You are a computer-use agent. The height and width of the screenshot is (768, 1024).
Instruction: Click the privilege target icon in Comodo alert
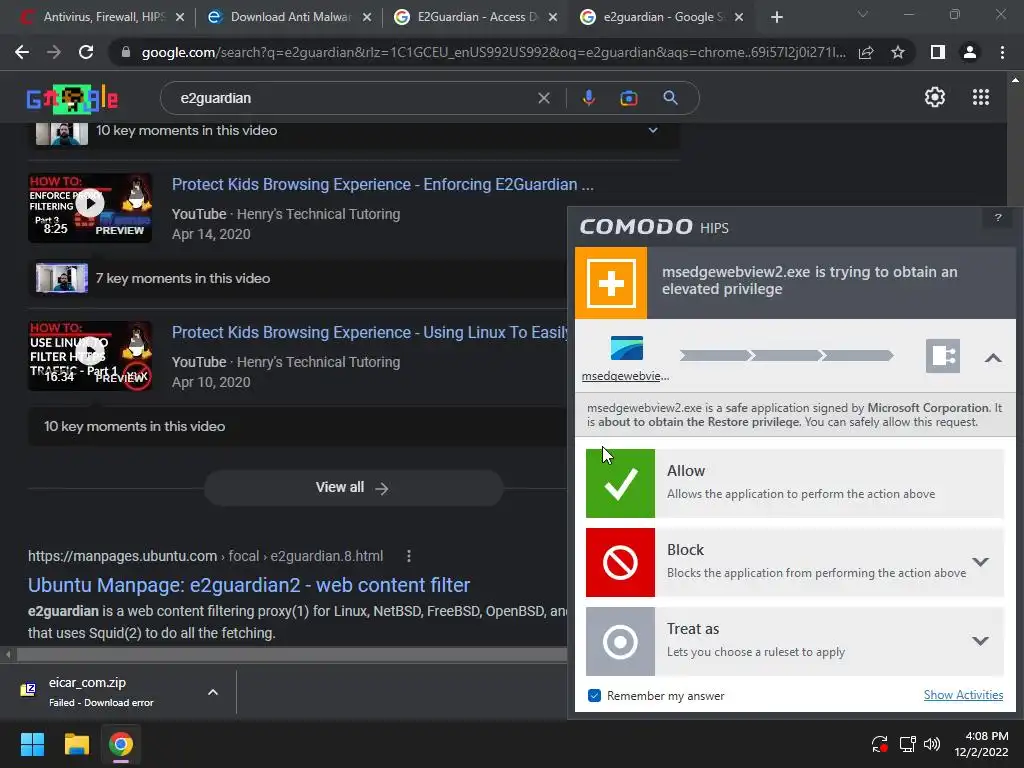pyautogui.click(x=942, y=356)
